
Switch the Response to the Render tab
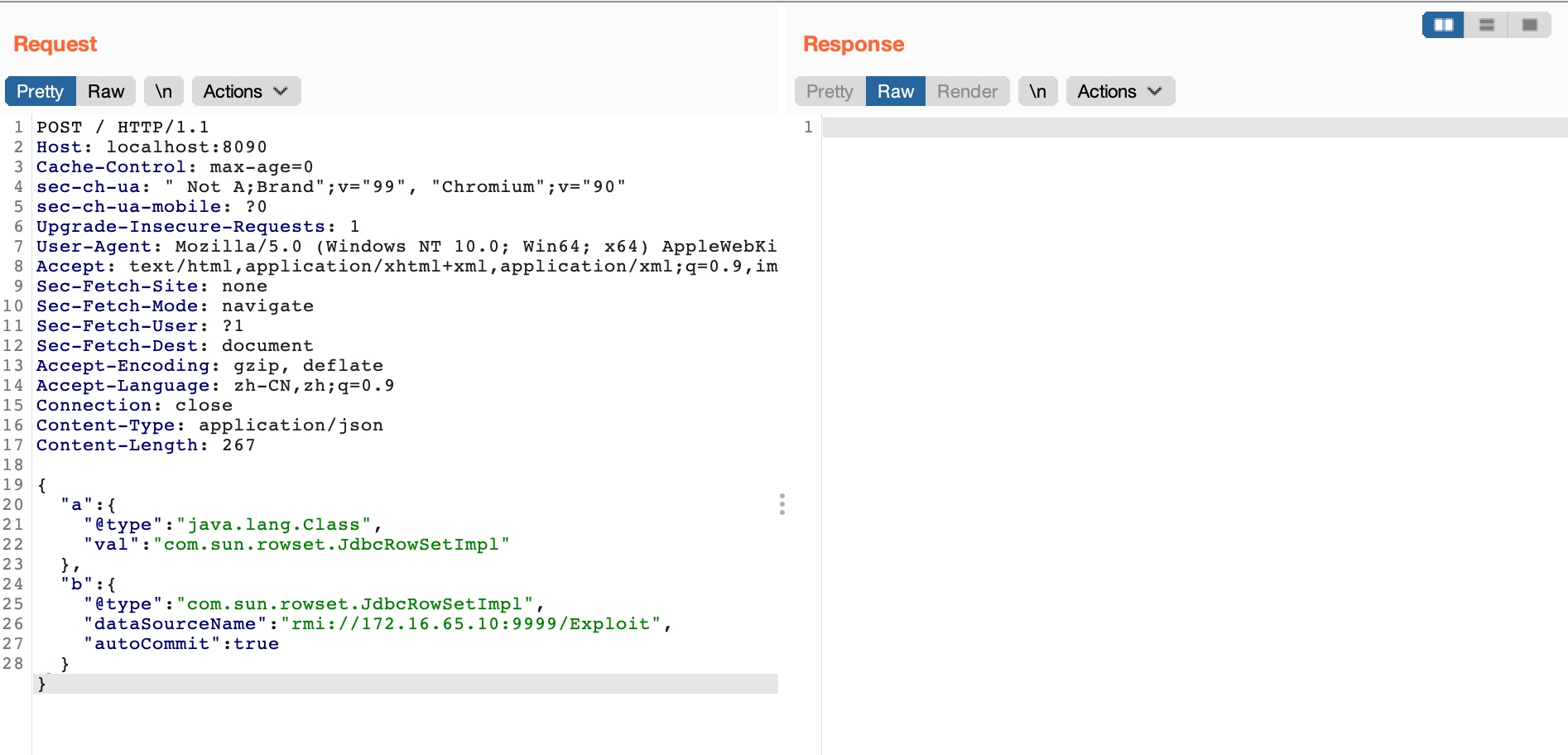coord(967,91)
